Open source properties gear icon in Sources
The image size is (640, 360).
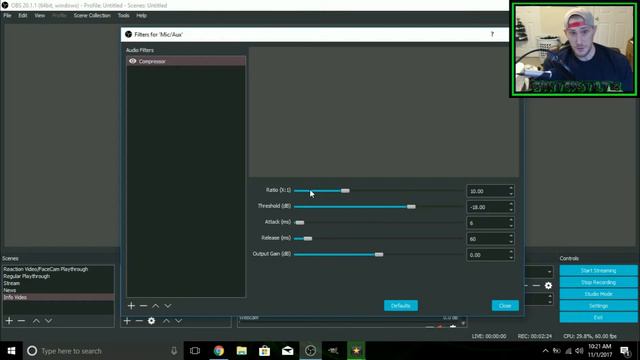(151, 321)
